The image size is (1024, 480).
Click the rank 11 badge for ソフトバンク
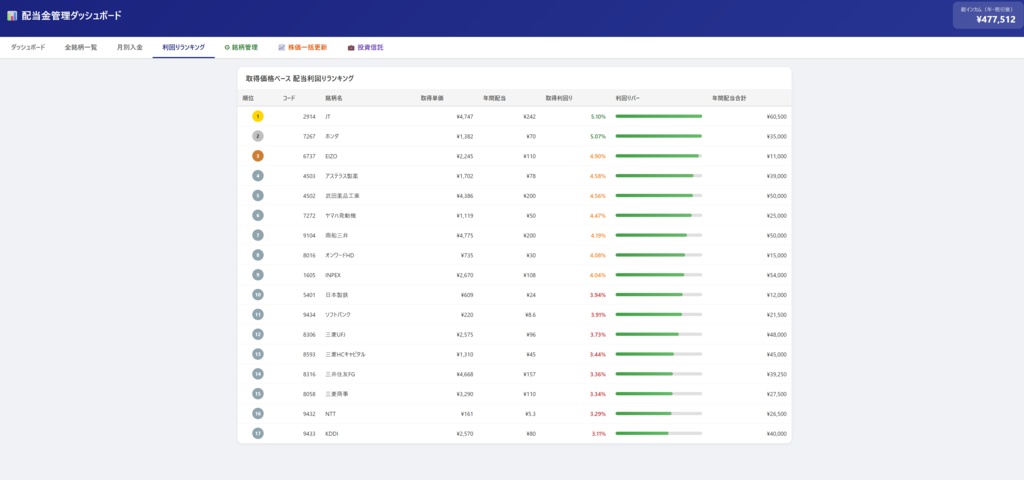258,314
